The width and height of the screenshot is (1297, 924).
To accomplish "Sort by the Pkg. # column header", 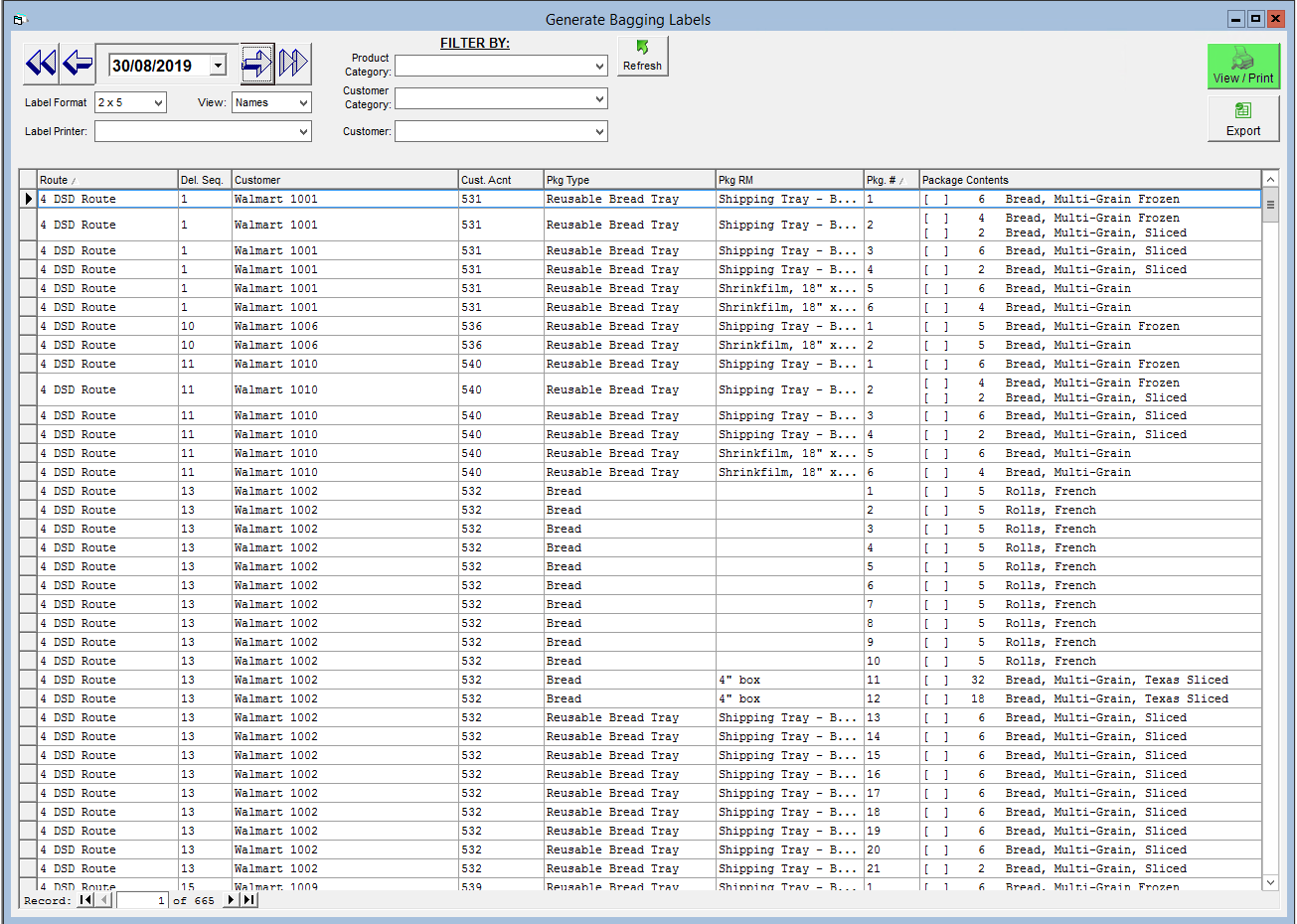I will pos(892,180).
